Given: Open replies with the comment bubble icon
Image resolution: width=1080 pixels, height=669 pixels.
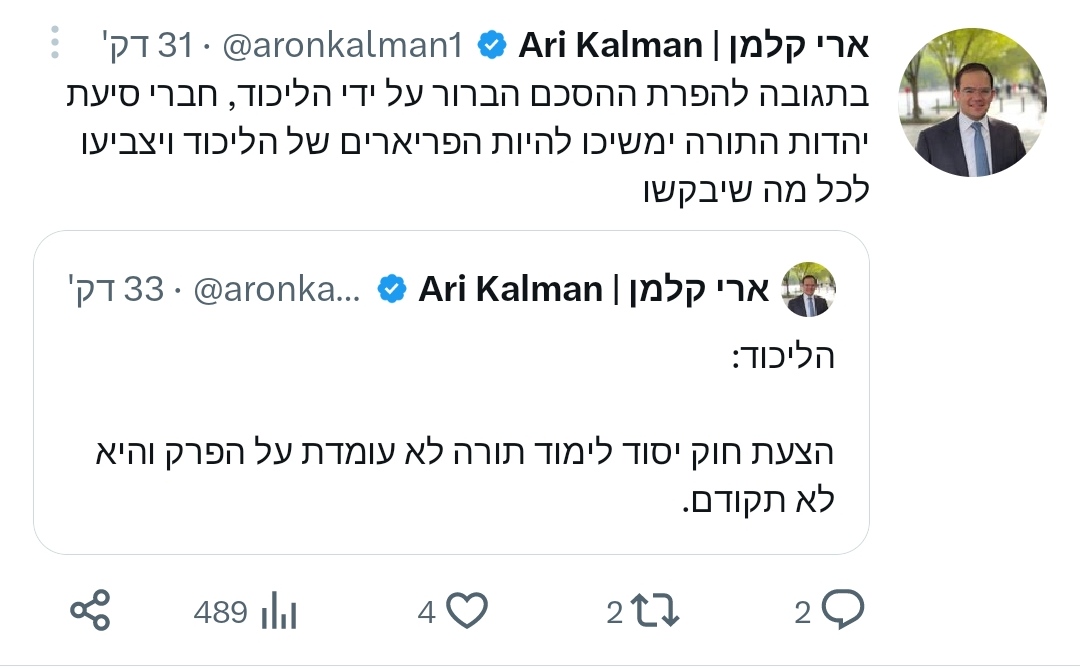Looking at the screenshot, I should [843, 609].
